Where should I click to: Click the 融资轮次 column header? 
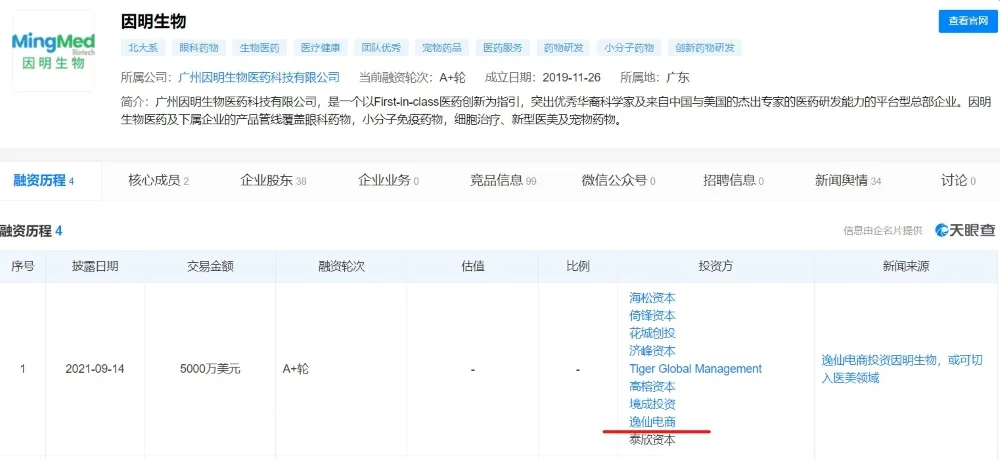341,266
